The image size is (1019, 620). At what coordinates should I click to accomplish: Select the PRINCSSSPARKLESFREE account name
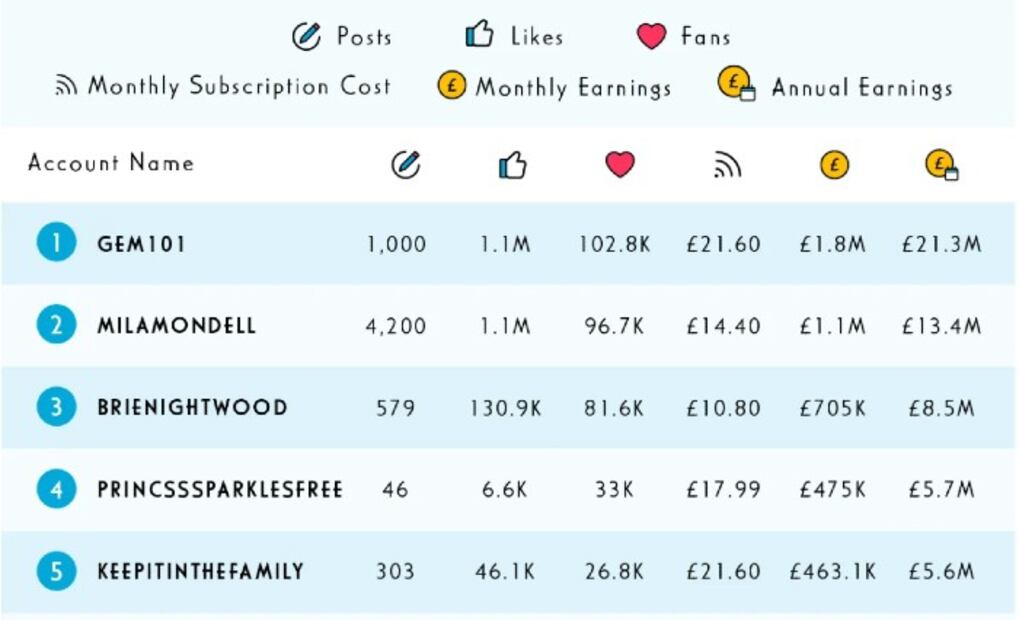(x=220, y=489)
